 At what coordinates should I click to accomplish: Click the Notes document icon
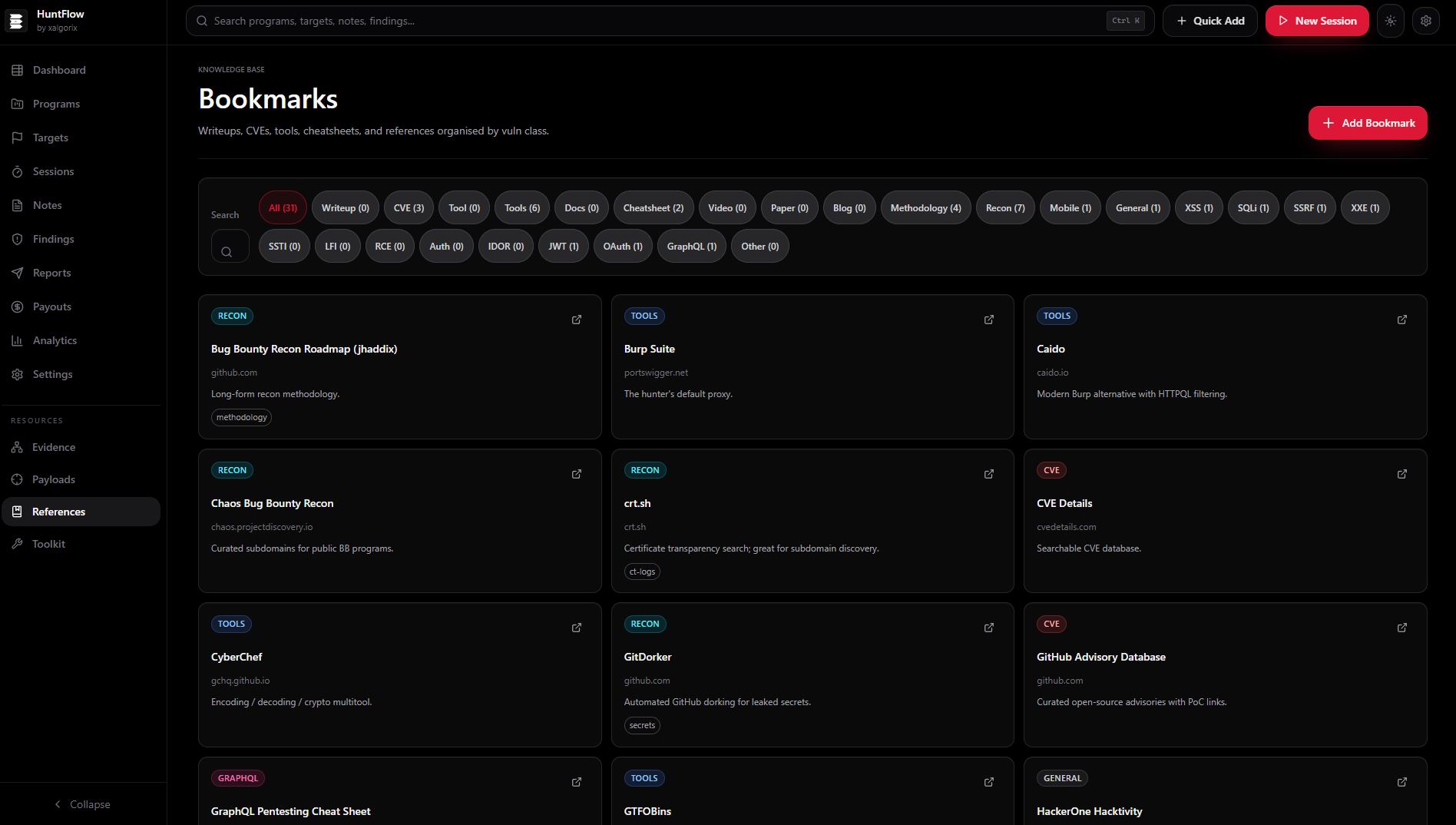click(x=17, y=205)
